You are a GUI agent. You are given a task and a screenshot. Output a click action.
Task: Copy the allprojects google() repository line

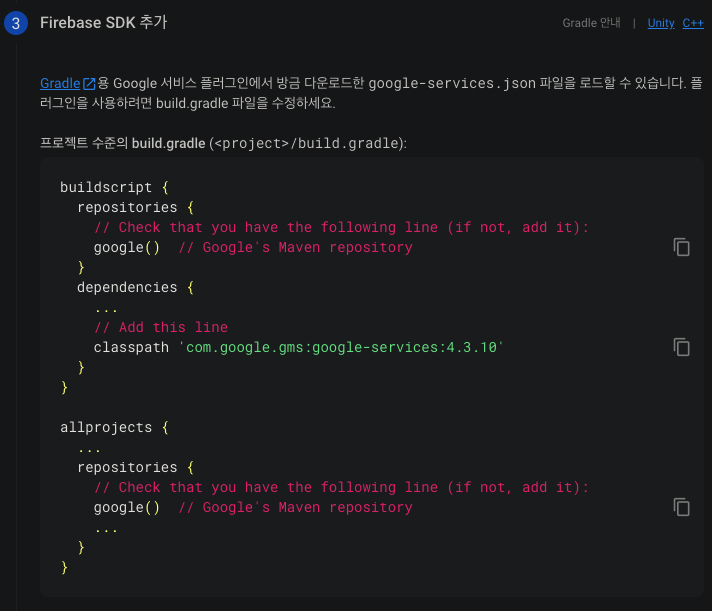click(x=681, y=507)
